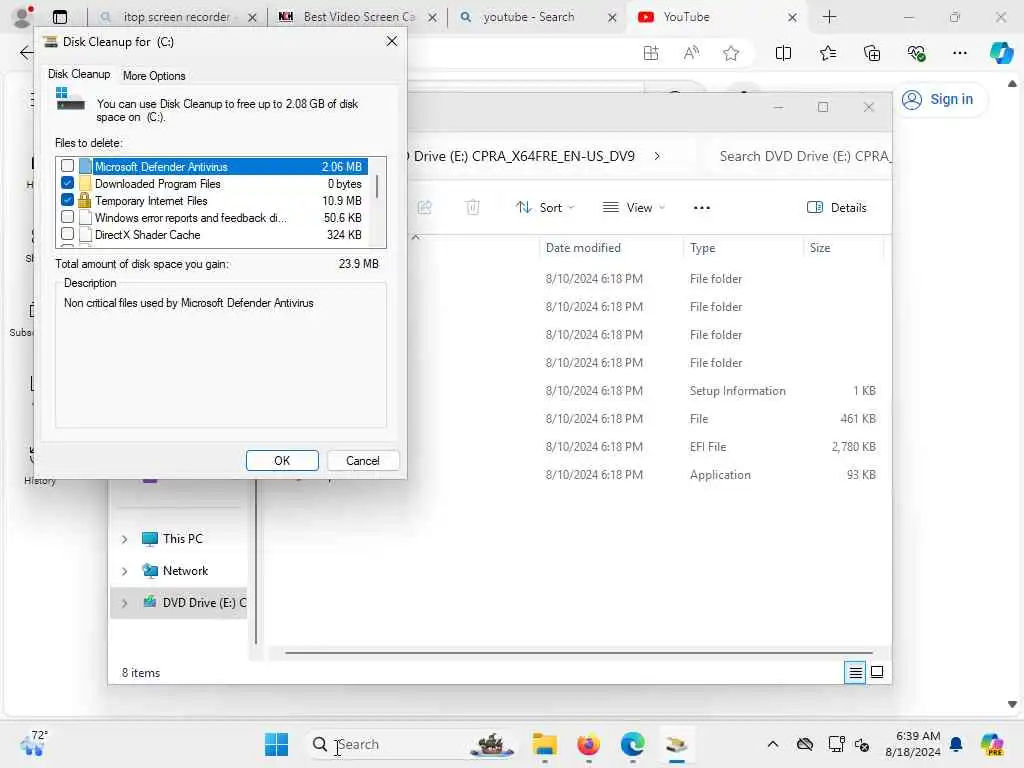1024x768 pixels.
Task: Click the File Explorer horizontal scrollbar
Action: point(579,652)
